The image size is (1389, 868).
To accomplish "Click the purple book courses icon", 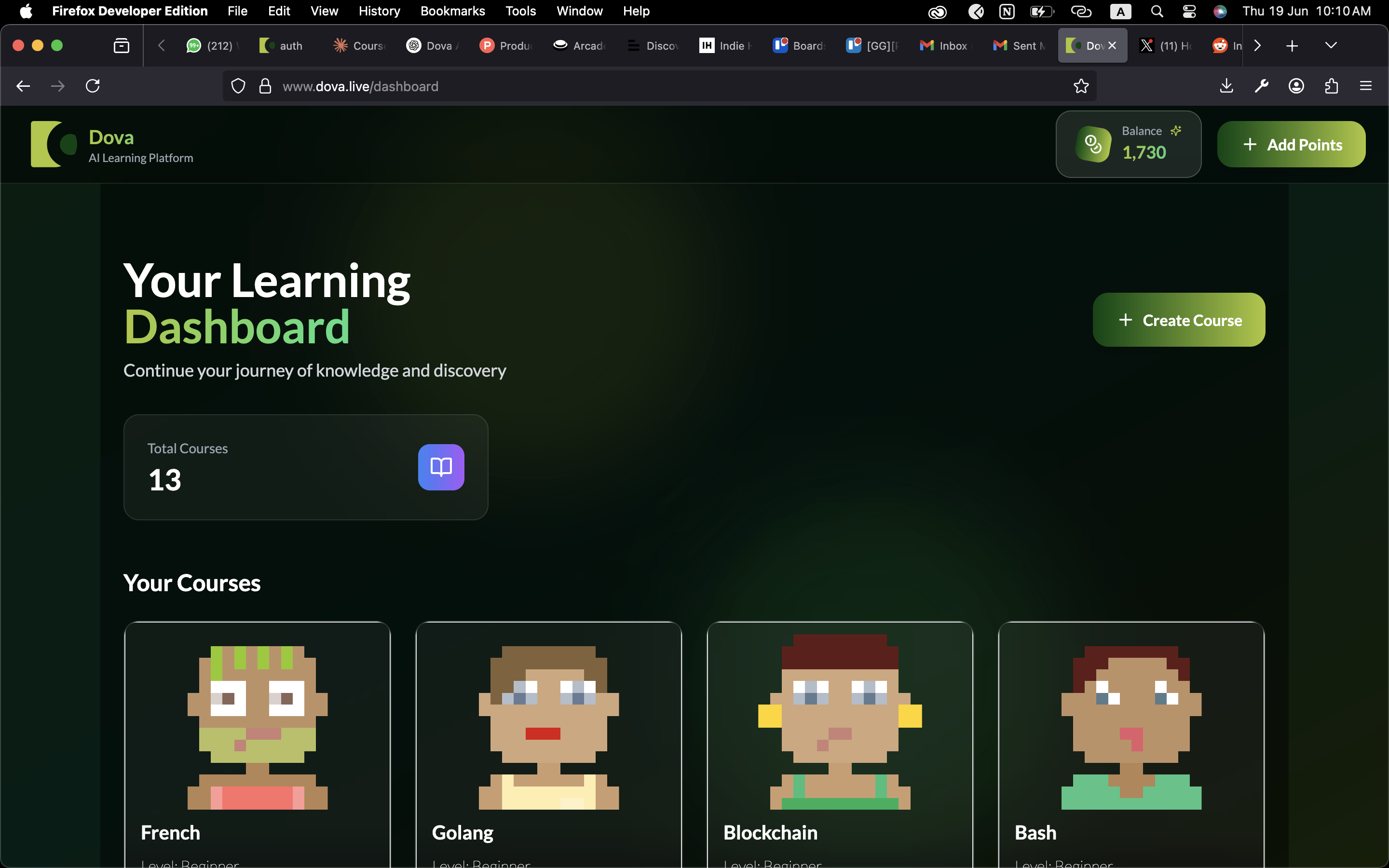I will pyautogui.click(x=441, y=467).
